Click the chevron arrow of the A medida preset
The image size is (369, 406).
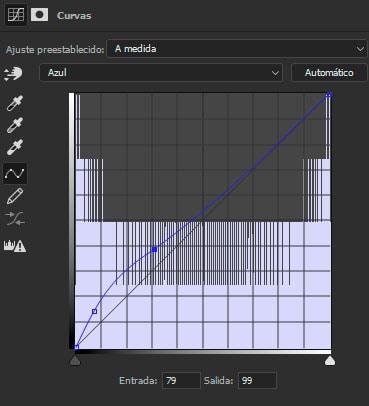(x=360, y=49)
